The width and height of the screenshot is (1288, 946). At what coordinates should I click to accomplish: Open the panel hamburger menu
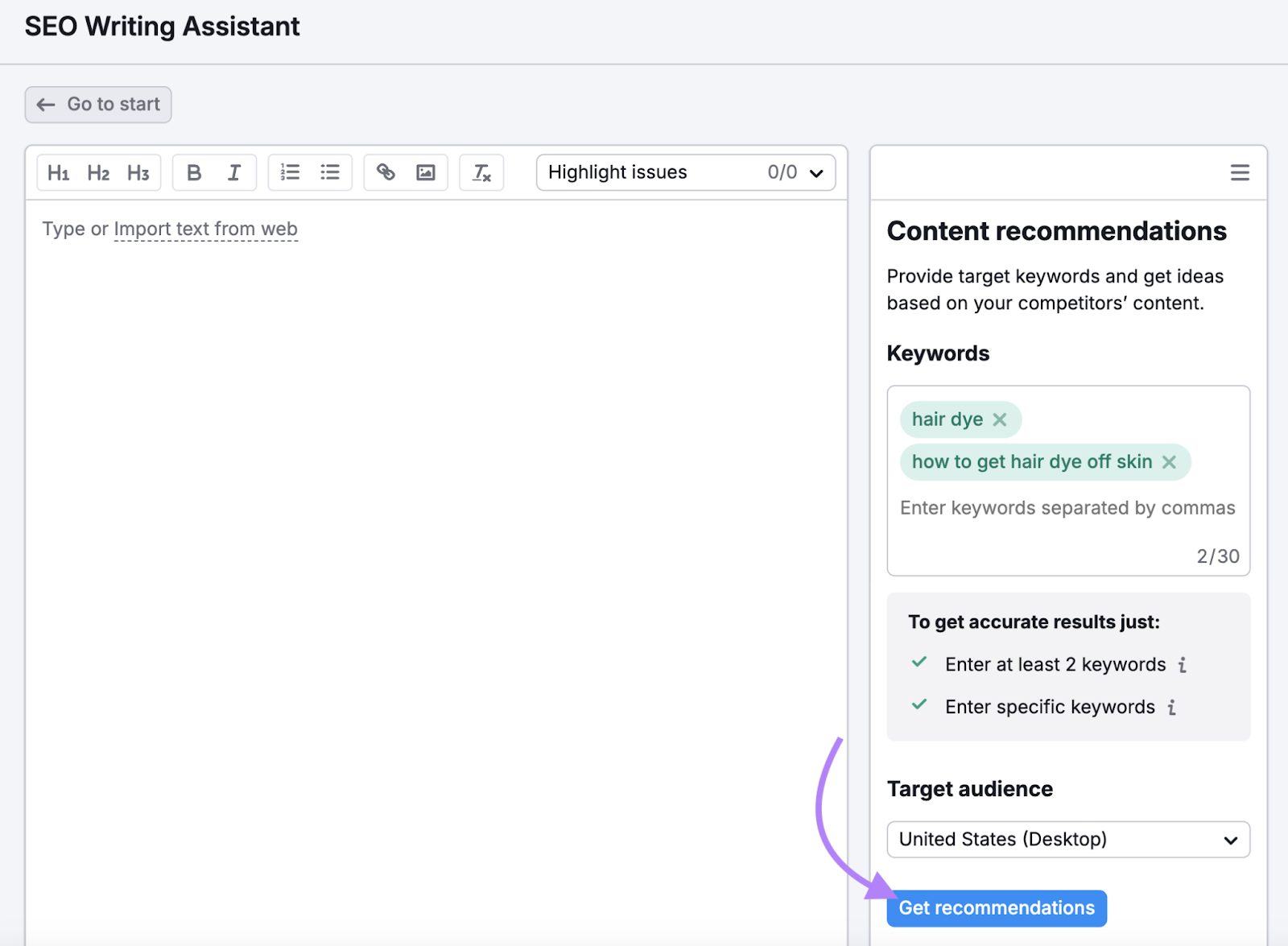pos(1240,172)
